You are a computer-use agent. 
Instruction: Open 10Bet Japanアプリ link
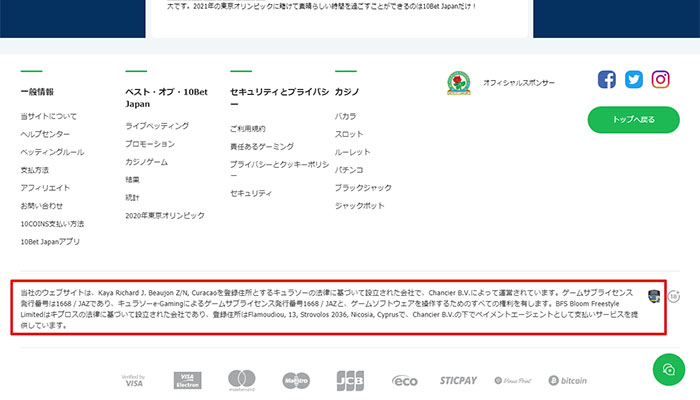pos(50,242)
